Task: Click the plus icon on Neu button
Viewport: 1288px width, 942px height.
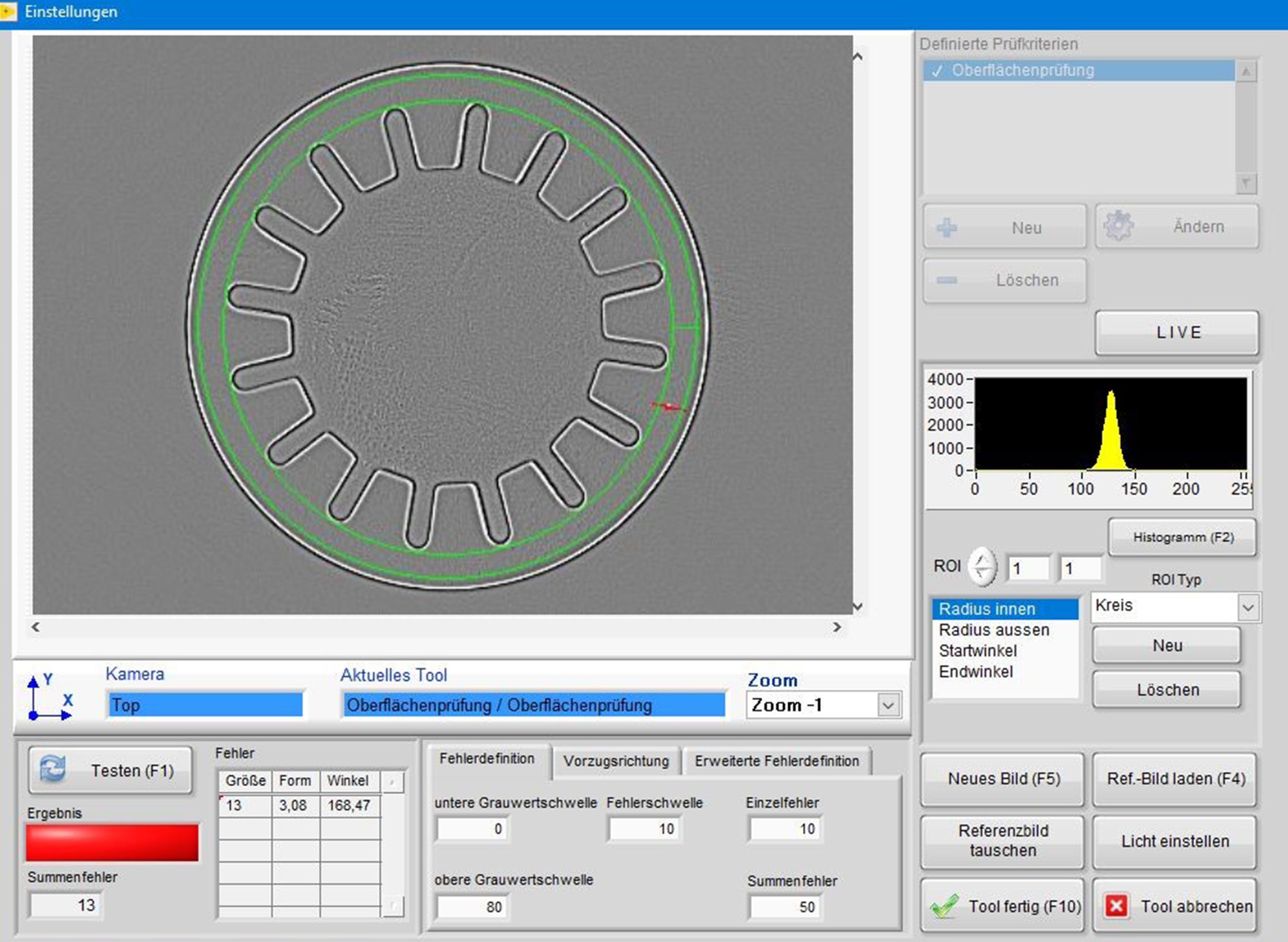Action: [947, 228]
